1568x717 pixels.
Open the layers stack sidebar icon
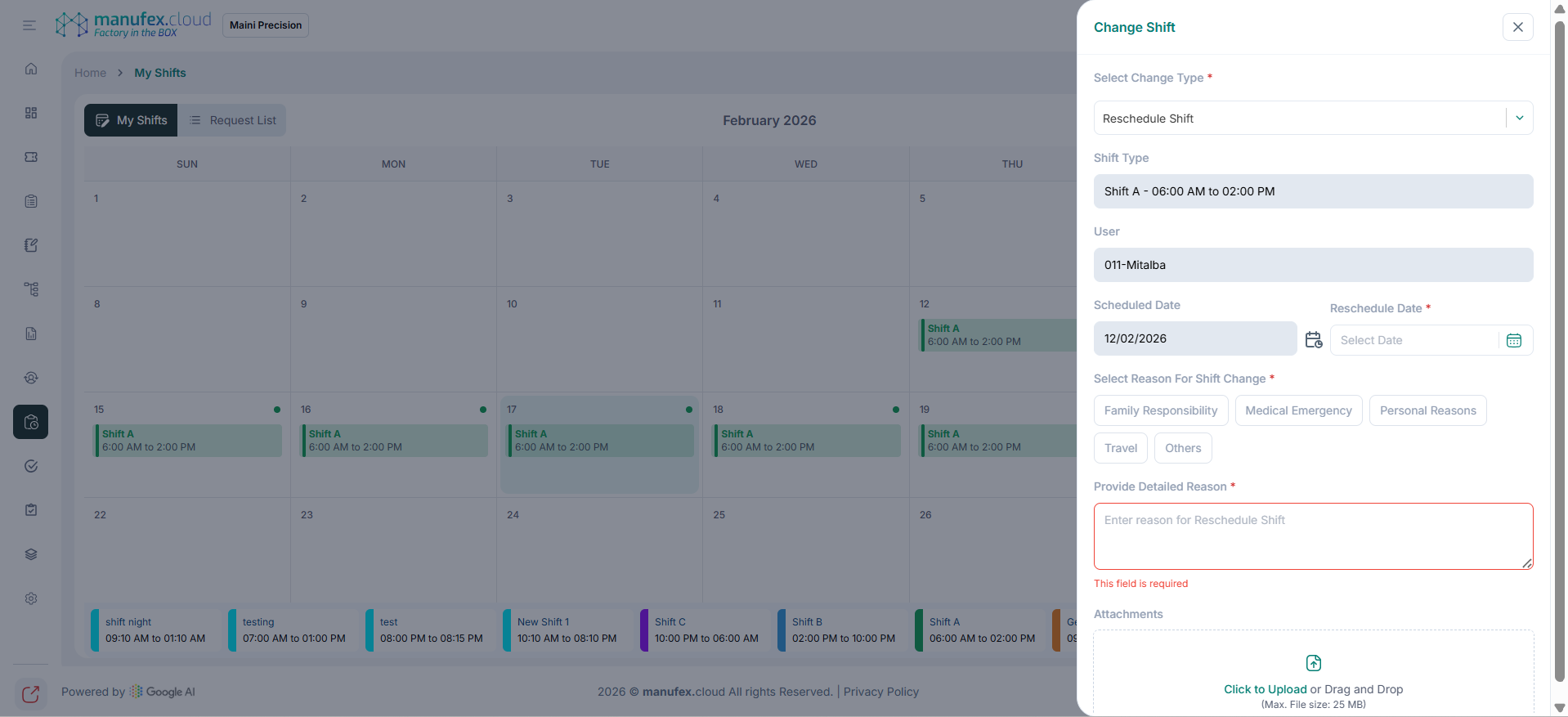click(x=31, y=554)
